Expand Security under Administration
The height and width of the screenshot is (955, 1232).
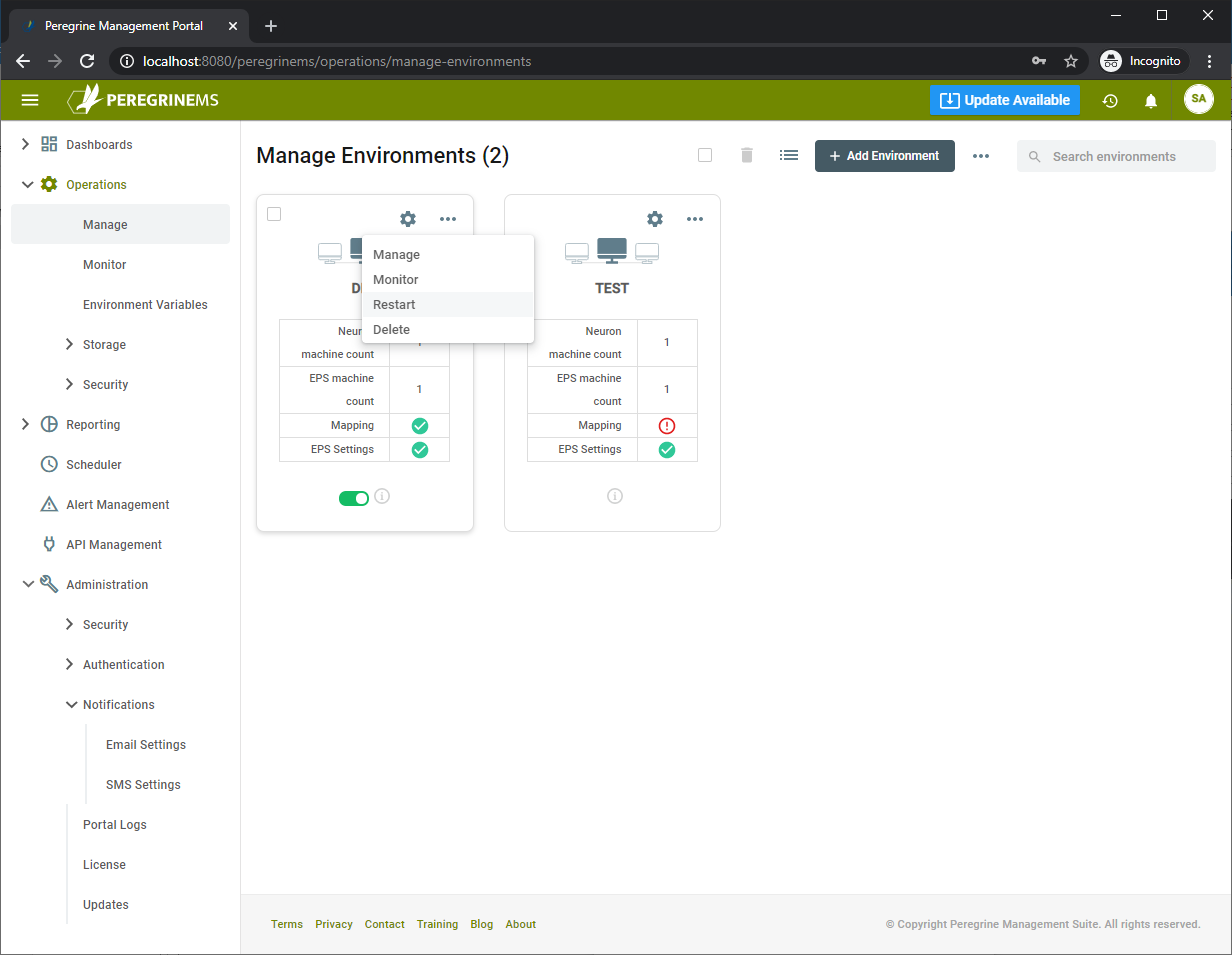pos(69,624)
